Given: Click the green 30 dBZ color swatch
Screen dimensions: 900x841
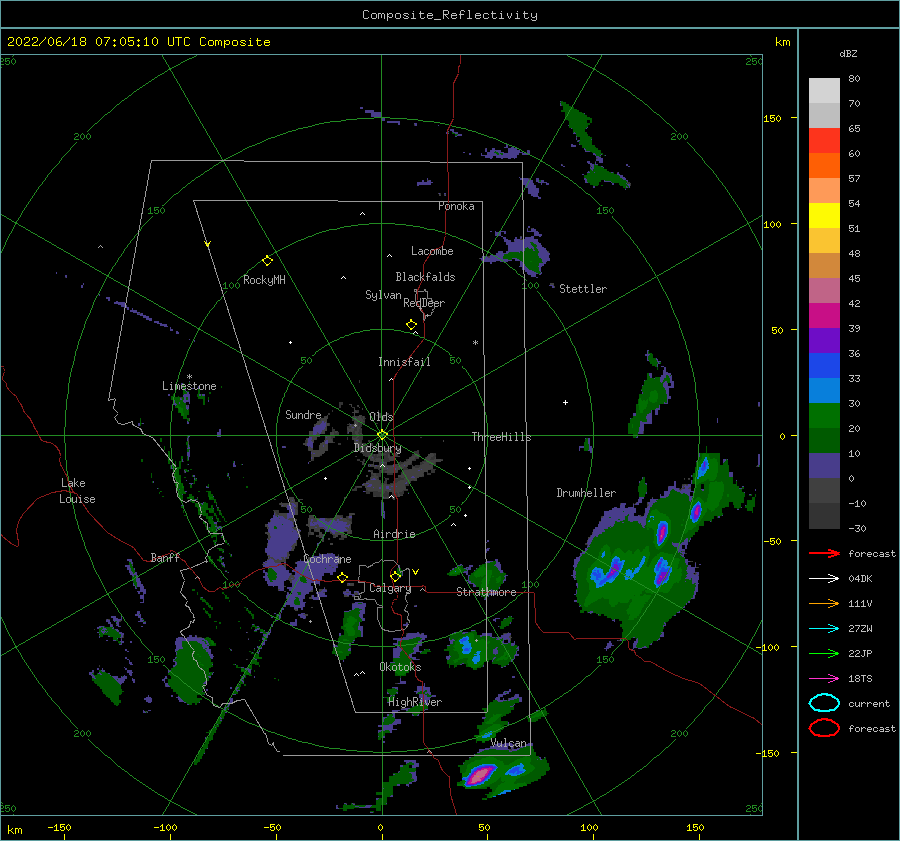Looking at the screenshot, I should [824, 415].
